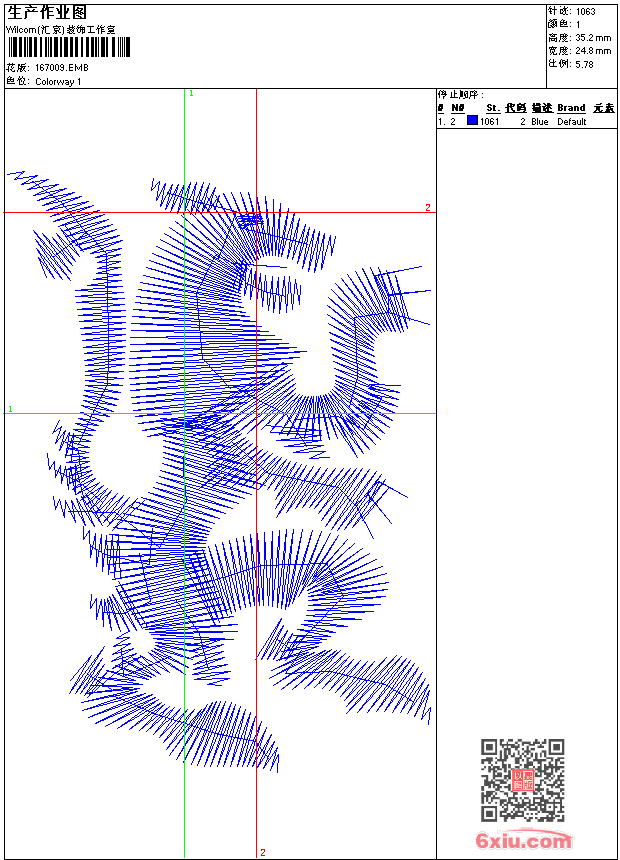The width and height of the screenshot is (620, 860).
Task: Click the 元素 column header
Action: [603, 108]
